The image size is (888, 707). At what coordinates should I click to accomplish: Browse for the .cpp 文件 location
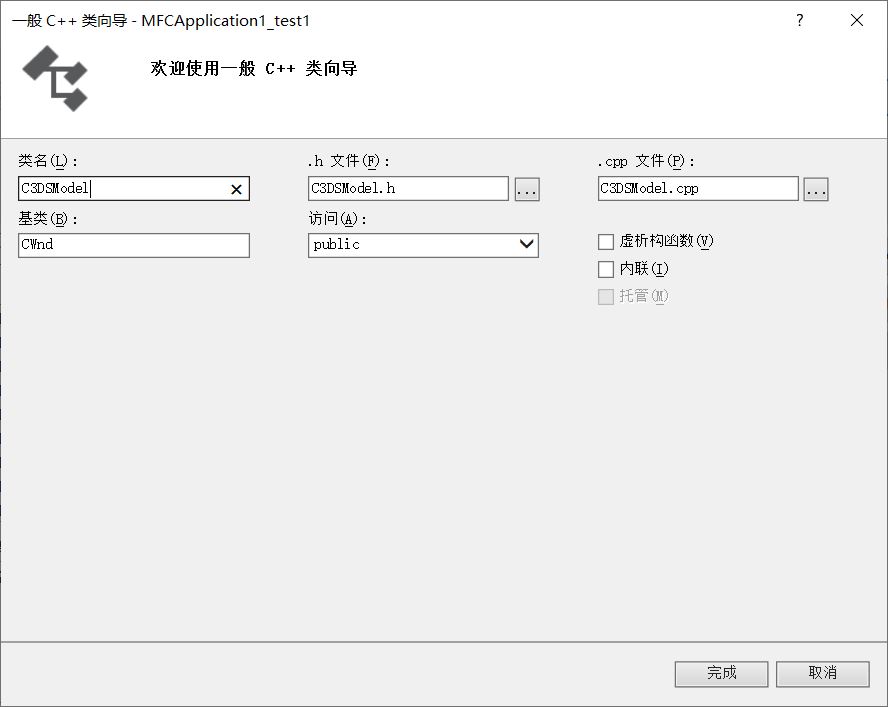pyautogui.click(x=817, y=189)
